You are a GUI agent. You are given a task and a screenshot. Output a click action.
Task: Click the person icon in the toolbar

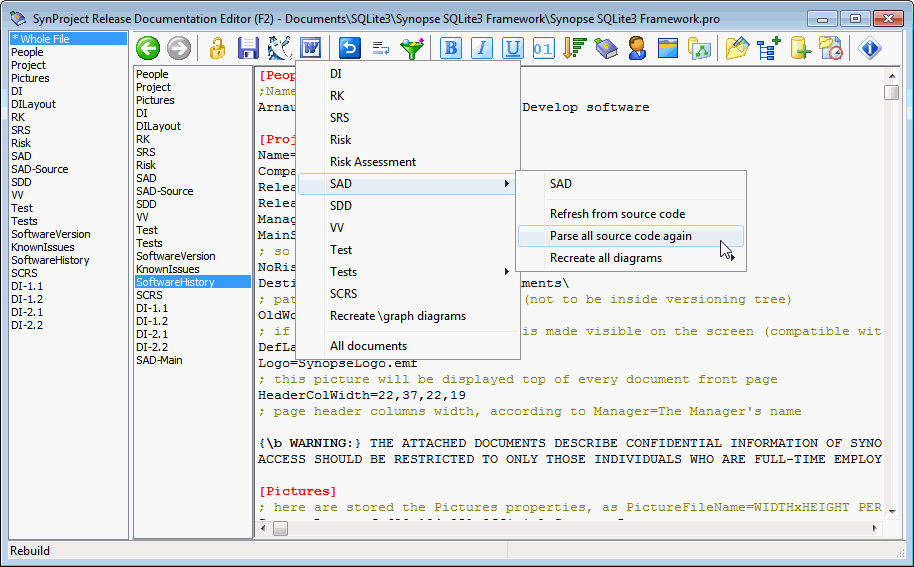tap(637, 48)
